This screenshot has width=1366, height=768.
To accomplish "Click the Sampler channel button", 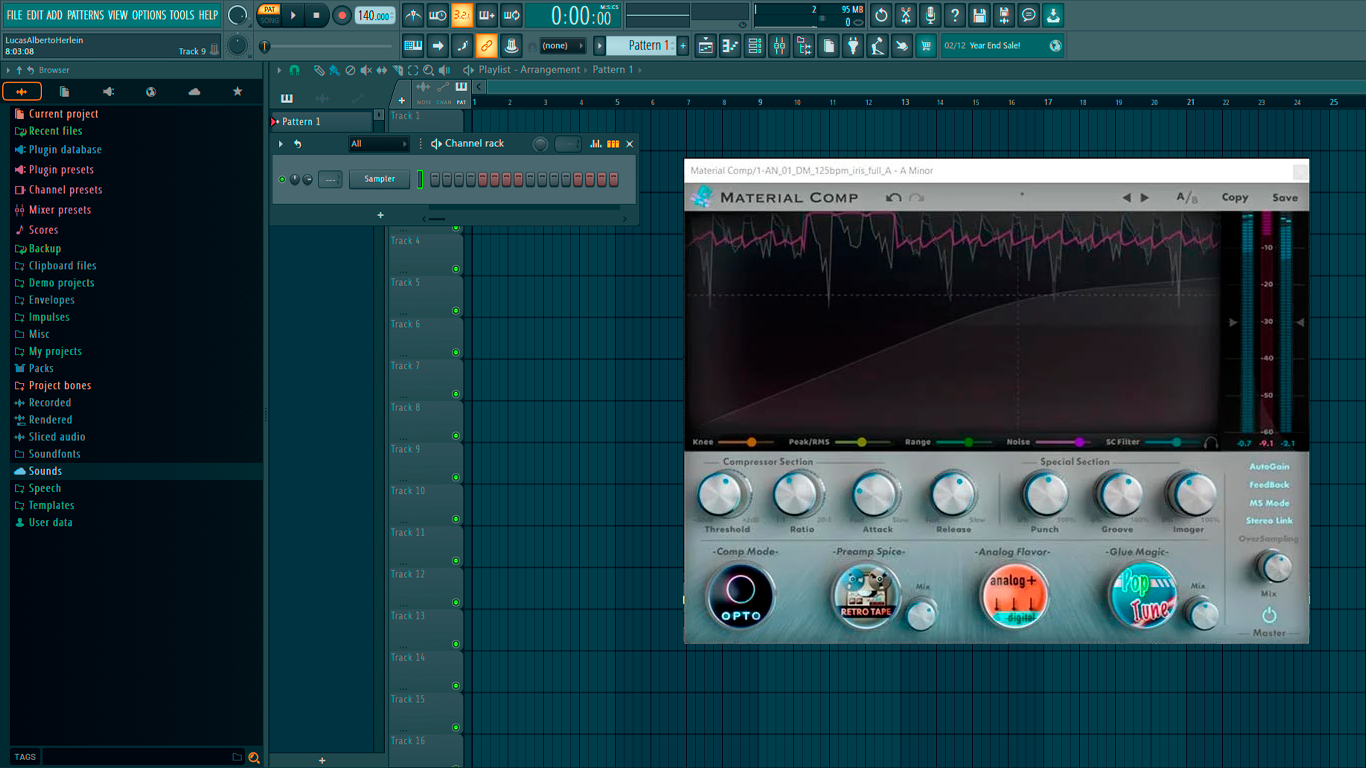I will 379,179.
